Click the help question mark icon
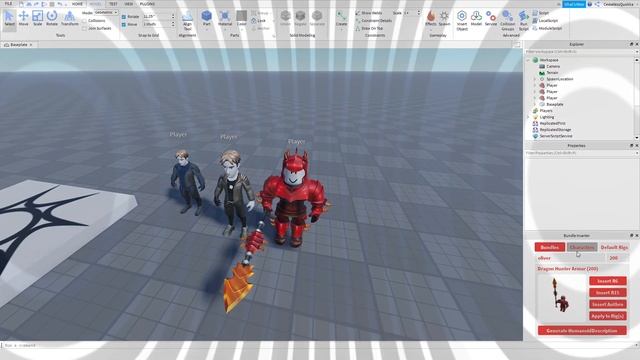 tap(590, 4)
